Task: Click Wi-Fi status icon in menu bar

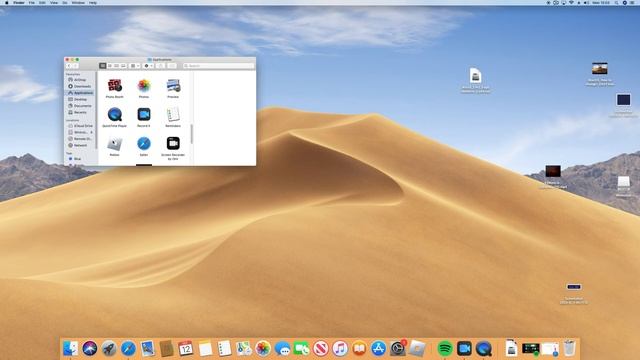Action: (571, 2)
